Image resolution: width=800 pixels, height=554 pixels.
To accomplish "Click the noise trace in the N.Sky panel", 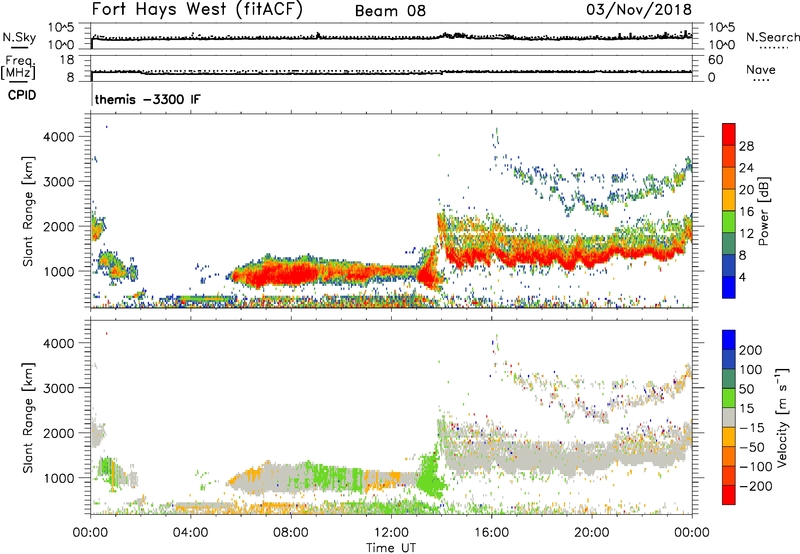I will click(x=391, y=38).
